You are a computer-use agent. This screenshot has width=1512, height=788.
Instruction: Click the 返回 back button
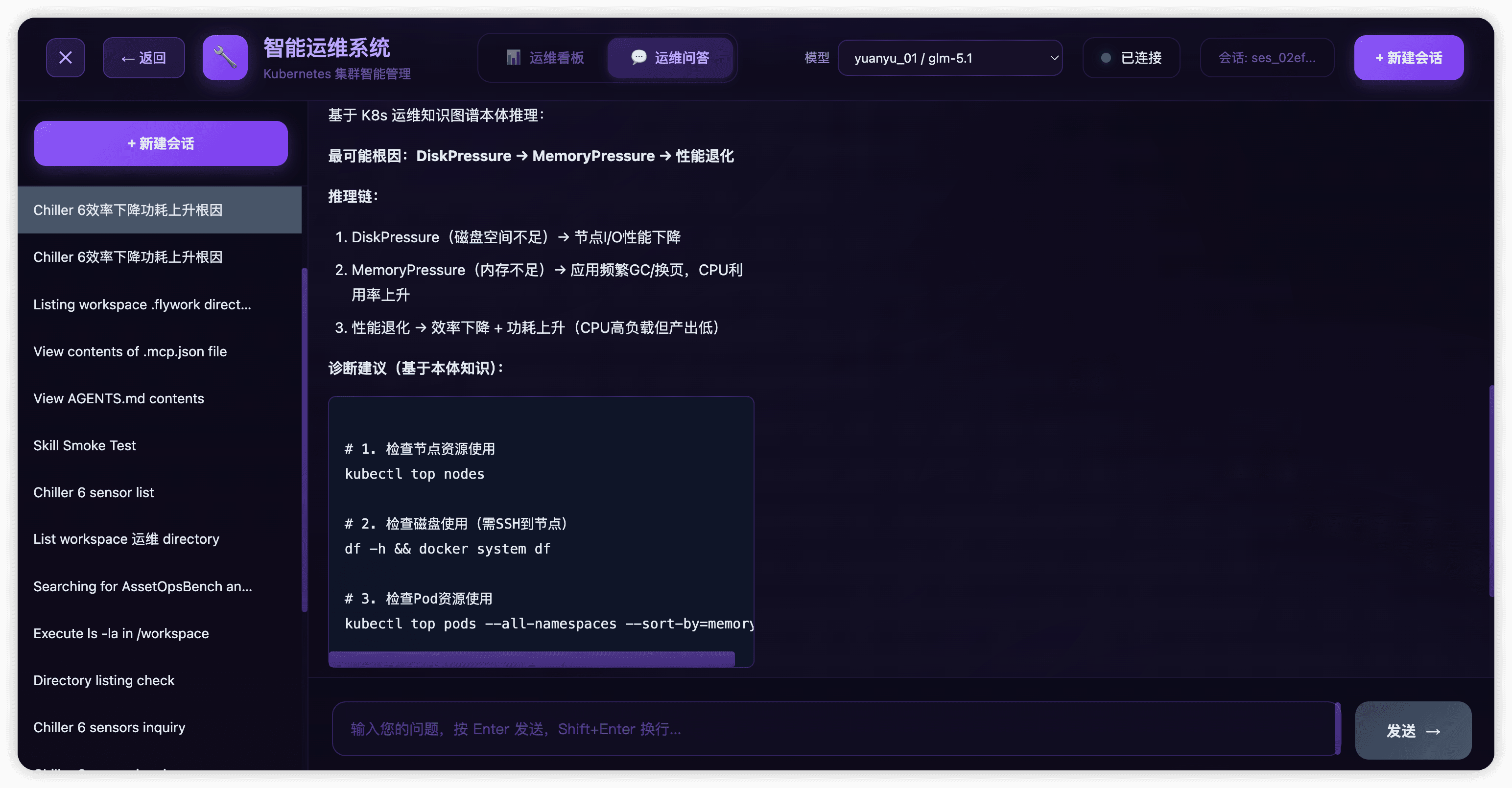[144, 57]
